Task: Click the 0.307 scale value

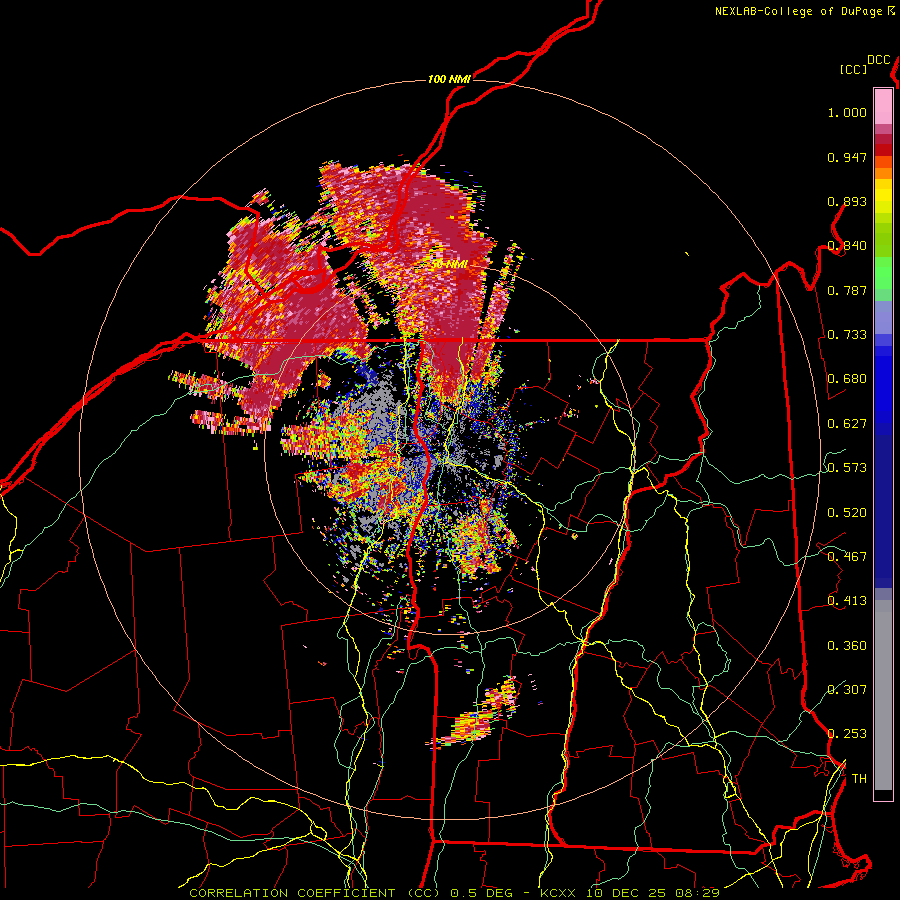Action: point(847,689)
